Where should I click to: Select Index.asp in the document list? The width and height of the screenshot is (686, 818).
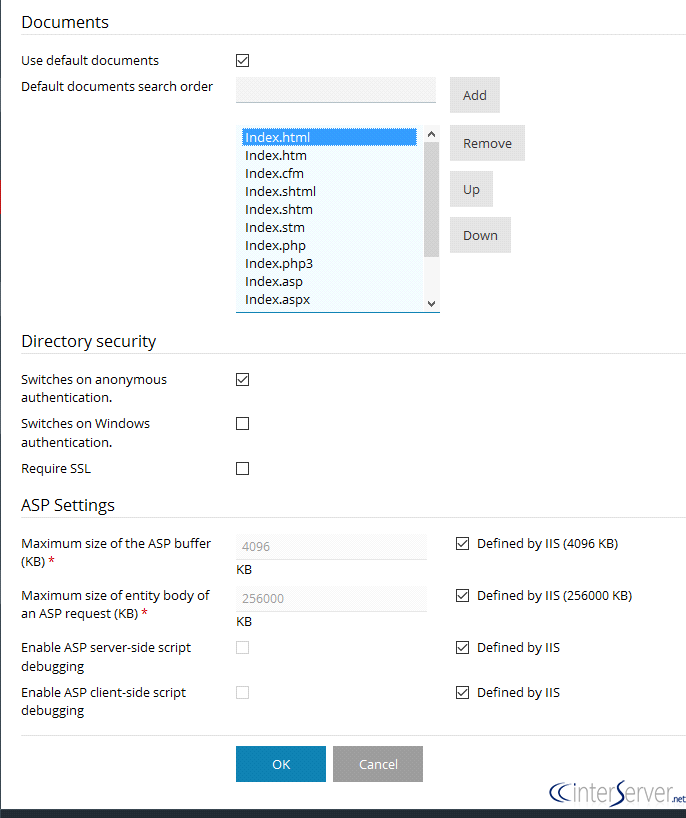coord(330,281)
